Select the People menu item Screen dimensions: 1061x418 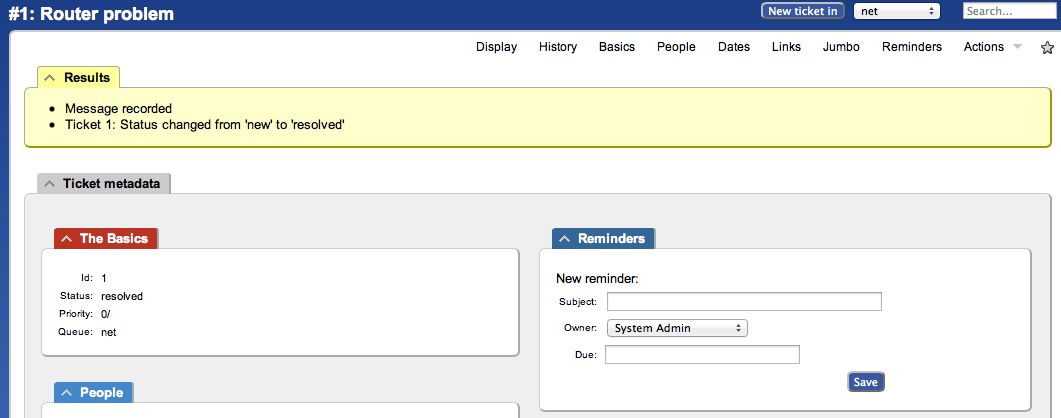pos(676,47)
